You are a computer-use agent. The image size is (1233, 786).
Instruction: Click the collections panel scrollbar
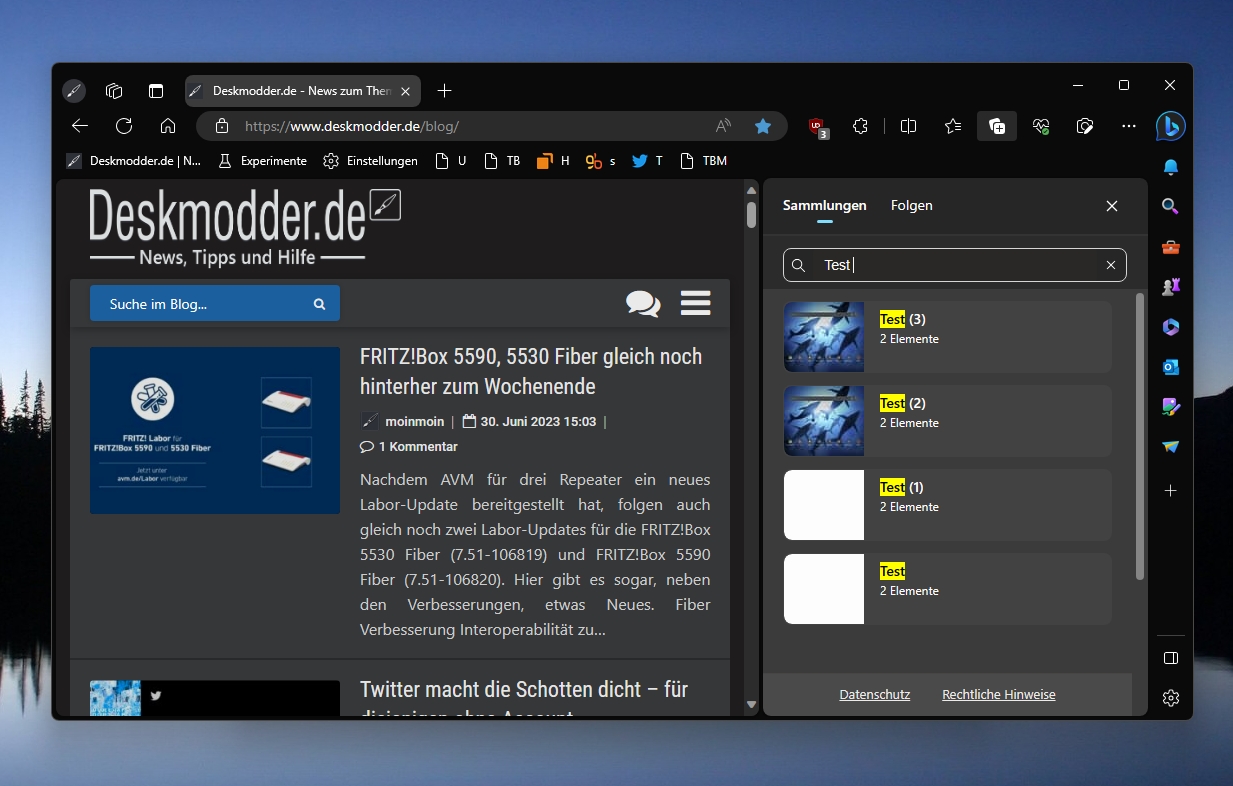[x=1140, y=436]
